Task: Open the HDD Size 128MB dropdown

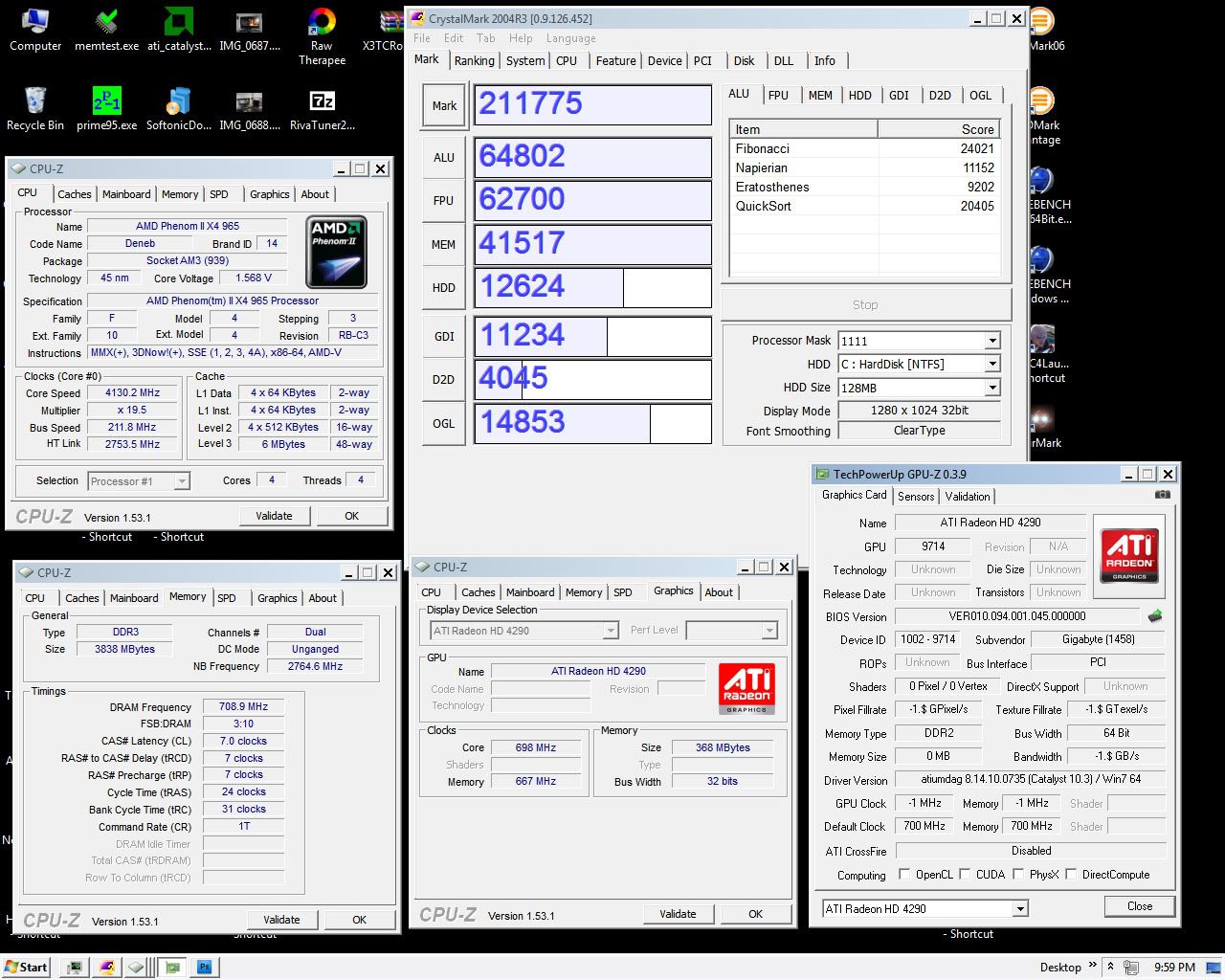Action: pos(992,388)
